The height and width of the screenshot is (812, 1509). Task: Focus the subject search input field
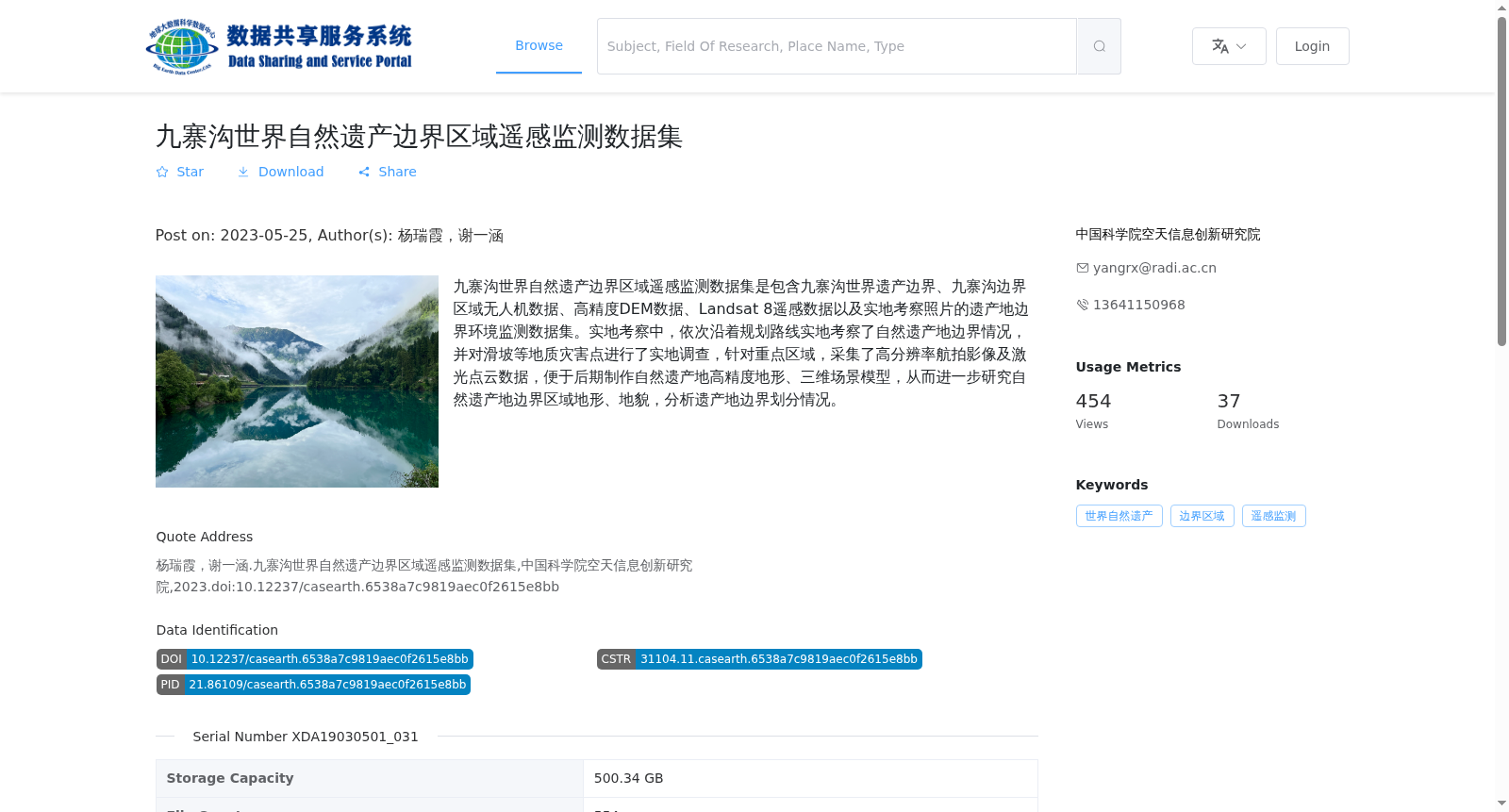point(837,46)
